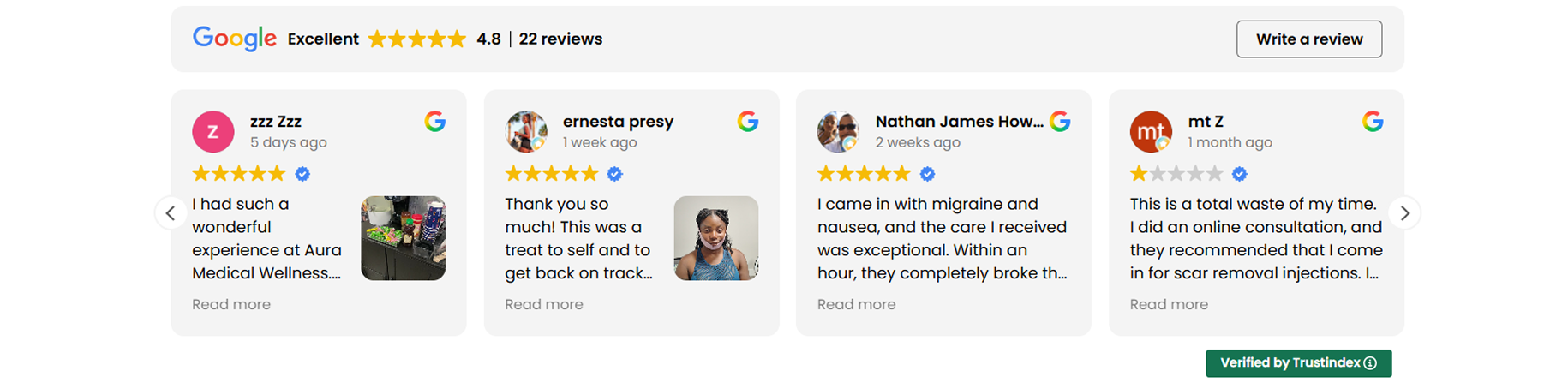Open Nathan James How... reviewer name
Screen dimensions: 1568x389
(x=959, y=122)
